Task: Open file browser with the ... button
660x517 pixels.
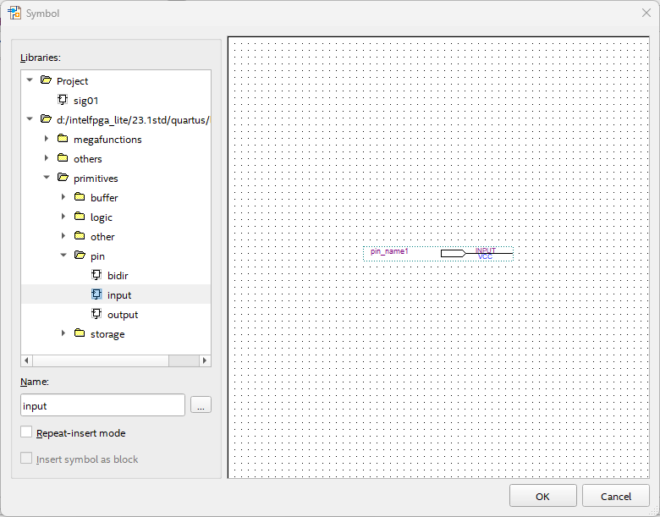Action: [201, 405]
